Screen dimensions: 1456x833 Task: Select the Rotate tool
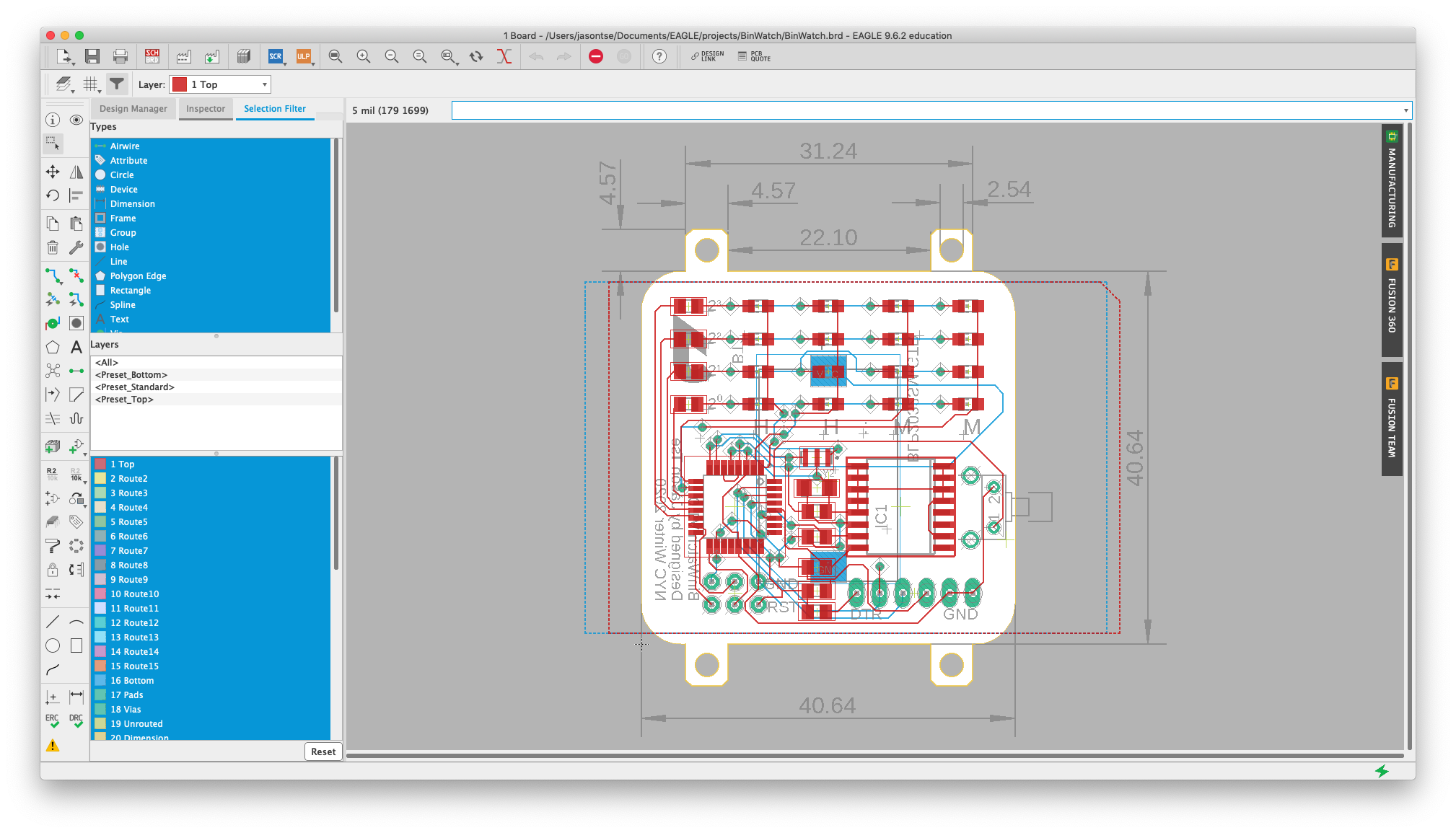tap(53, 195)
